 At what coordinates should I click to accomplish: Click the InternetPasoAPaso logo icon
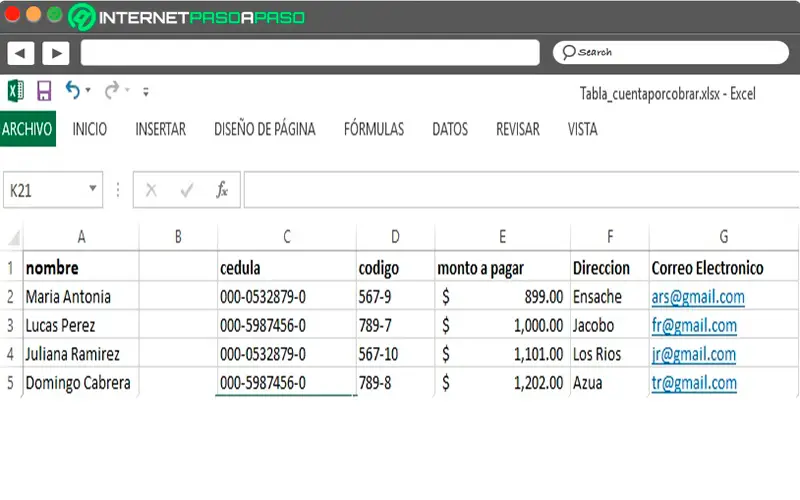pyautogui.click(x=82, y=17)
